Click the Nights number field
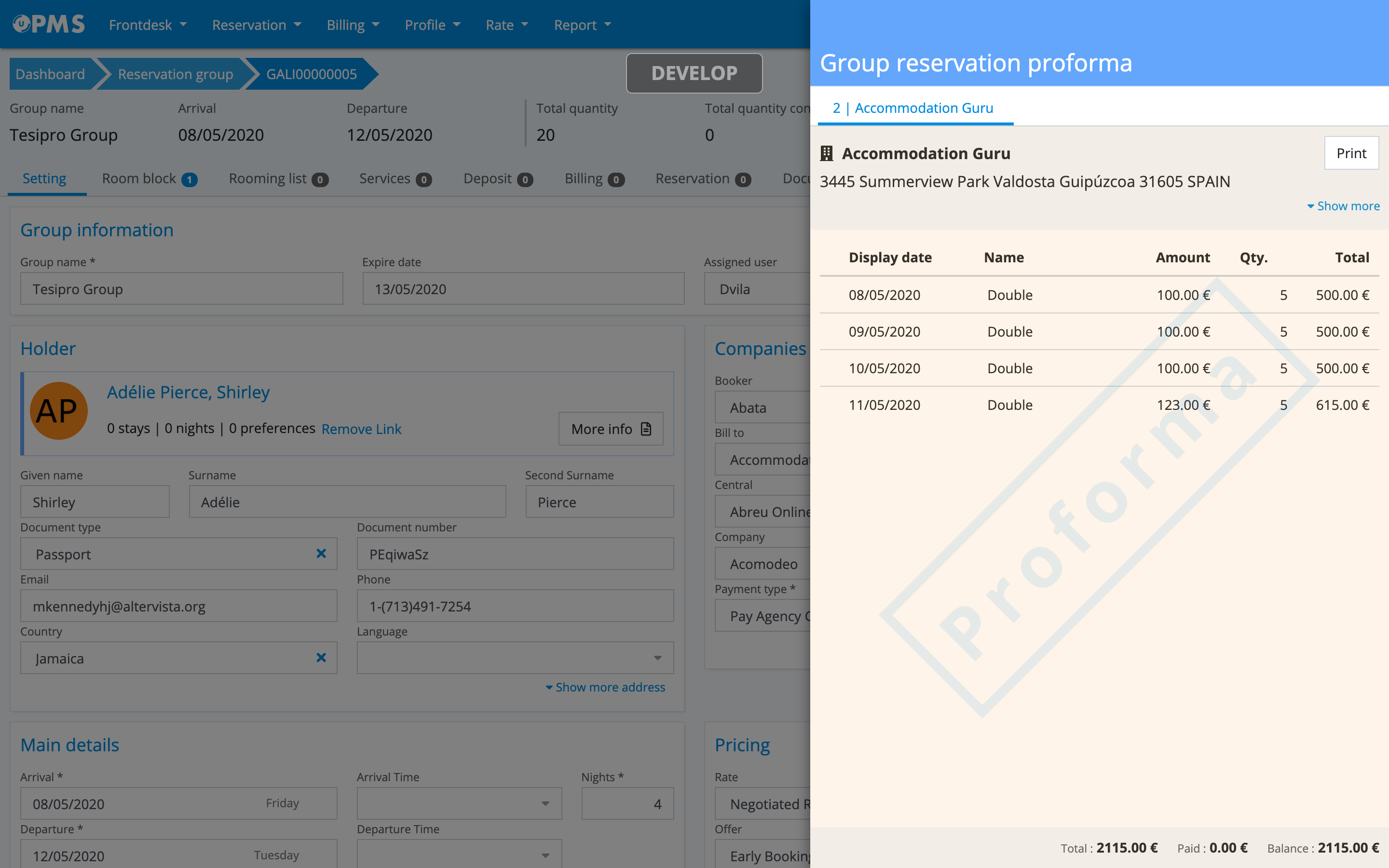 627,804
